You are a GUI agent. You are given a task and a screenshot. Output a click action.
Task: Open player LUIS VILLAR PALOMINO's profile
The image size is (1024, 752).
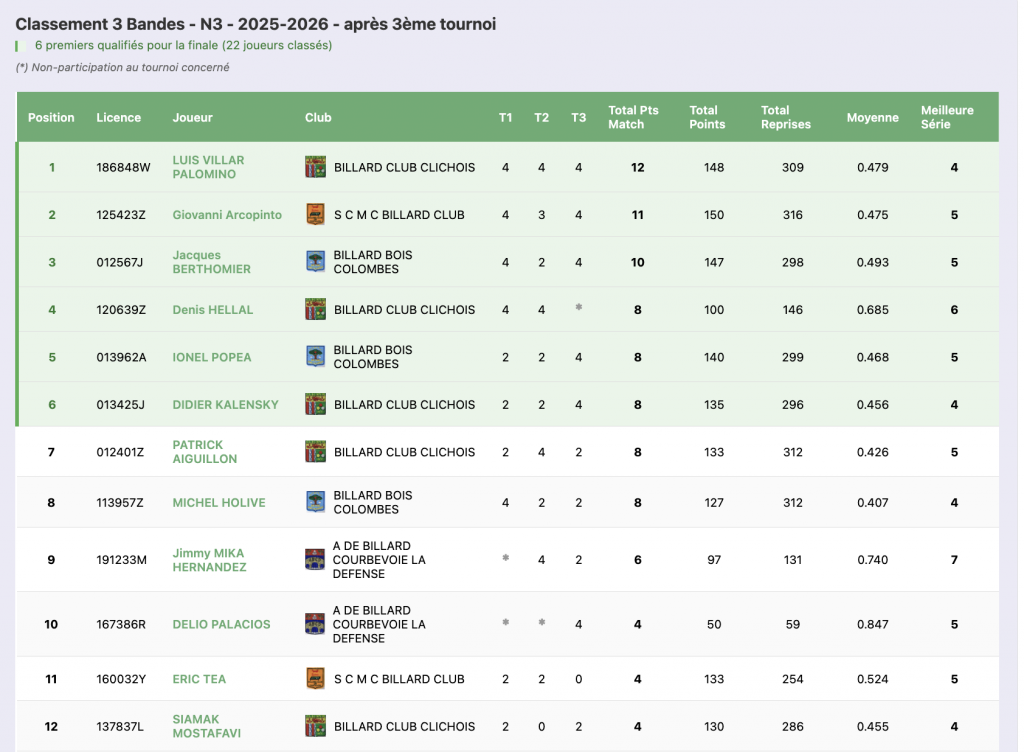[x=208, y=167]
